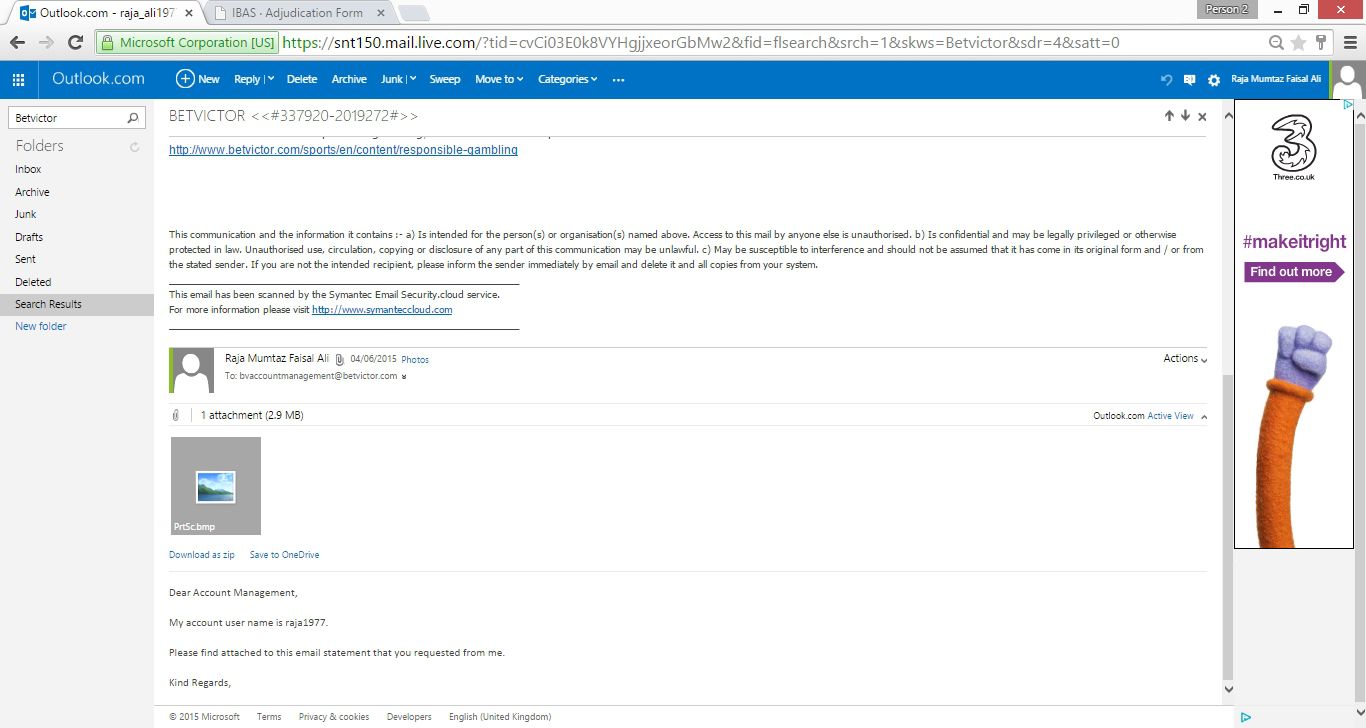
Task: Click the Active View link
Action: click(1170, 416)
